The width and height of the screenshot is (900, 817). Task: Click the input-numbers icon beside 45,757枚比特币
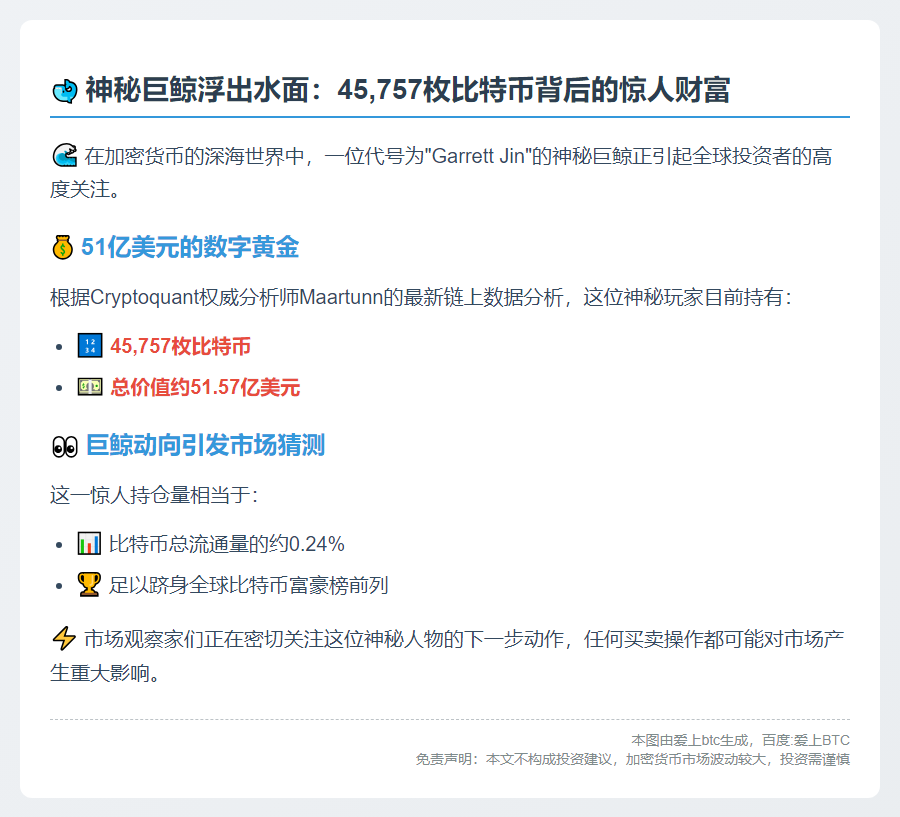point(88,345)
